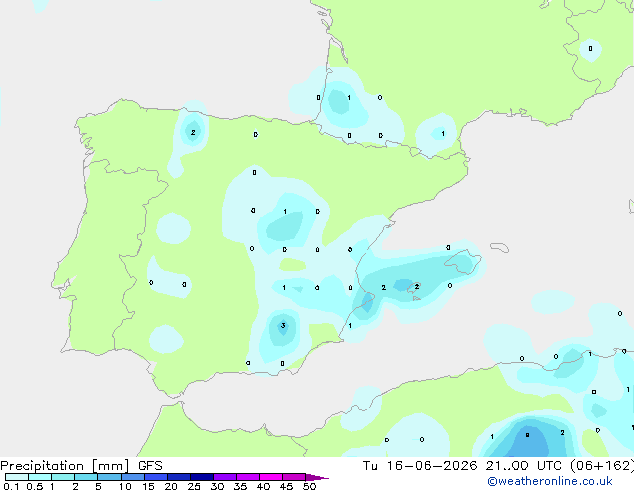Click the dark blue precipitation maximum over Algeria

pyautogui.click(x=528, y=439)
